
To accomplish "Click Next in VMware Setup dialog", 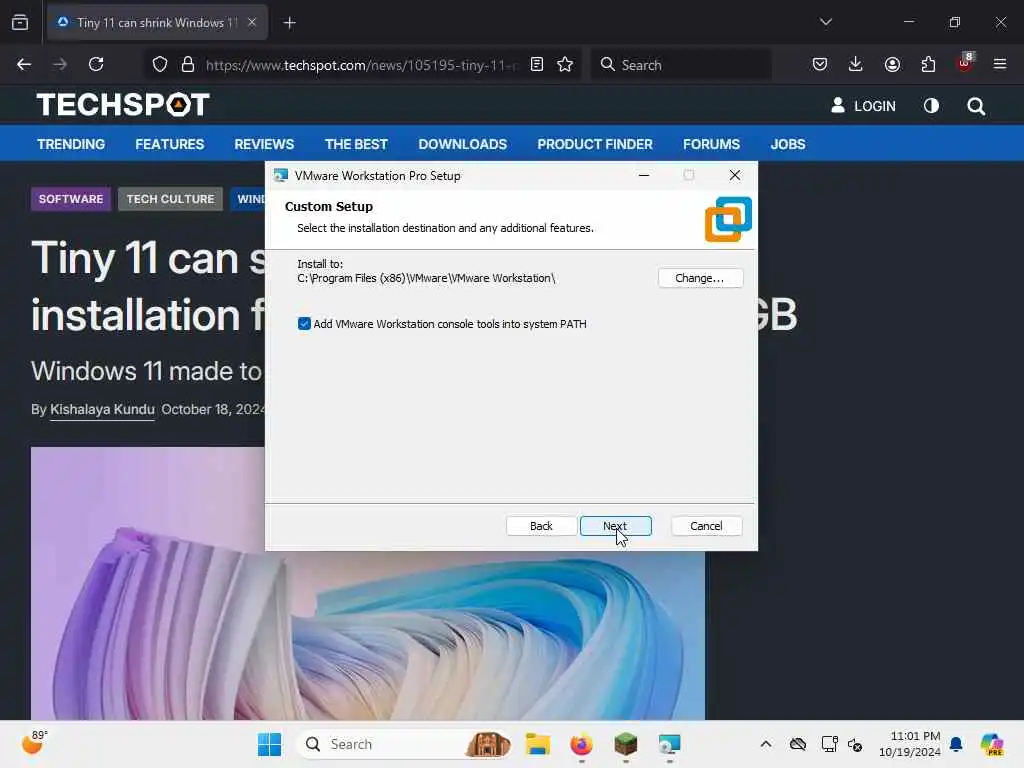I will click(x=615, y=526).
